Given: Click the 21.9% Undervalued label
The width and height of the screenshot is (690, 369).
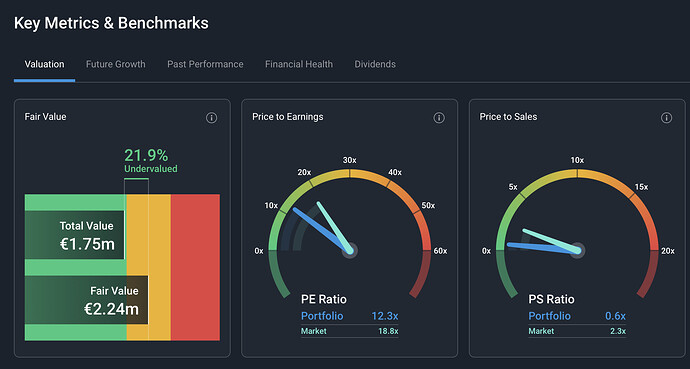Looking at the screenshot, I should tap(150, 161).
